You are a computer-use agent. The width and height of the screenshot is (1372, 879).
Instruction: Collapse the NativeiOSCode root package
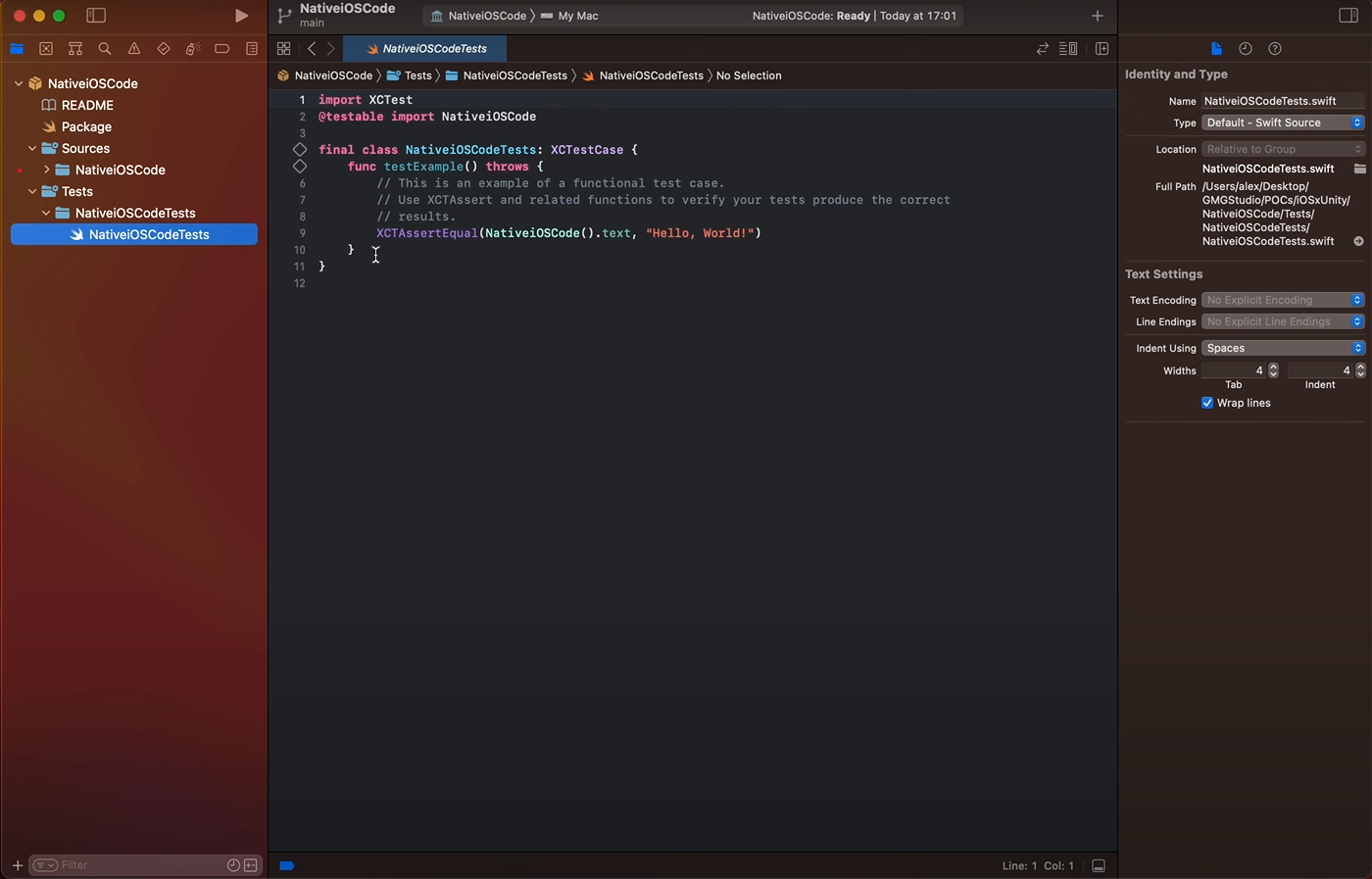pos(19,83)
